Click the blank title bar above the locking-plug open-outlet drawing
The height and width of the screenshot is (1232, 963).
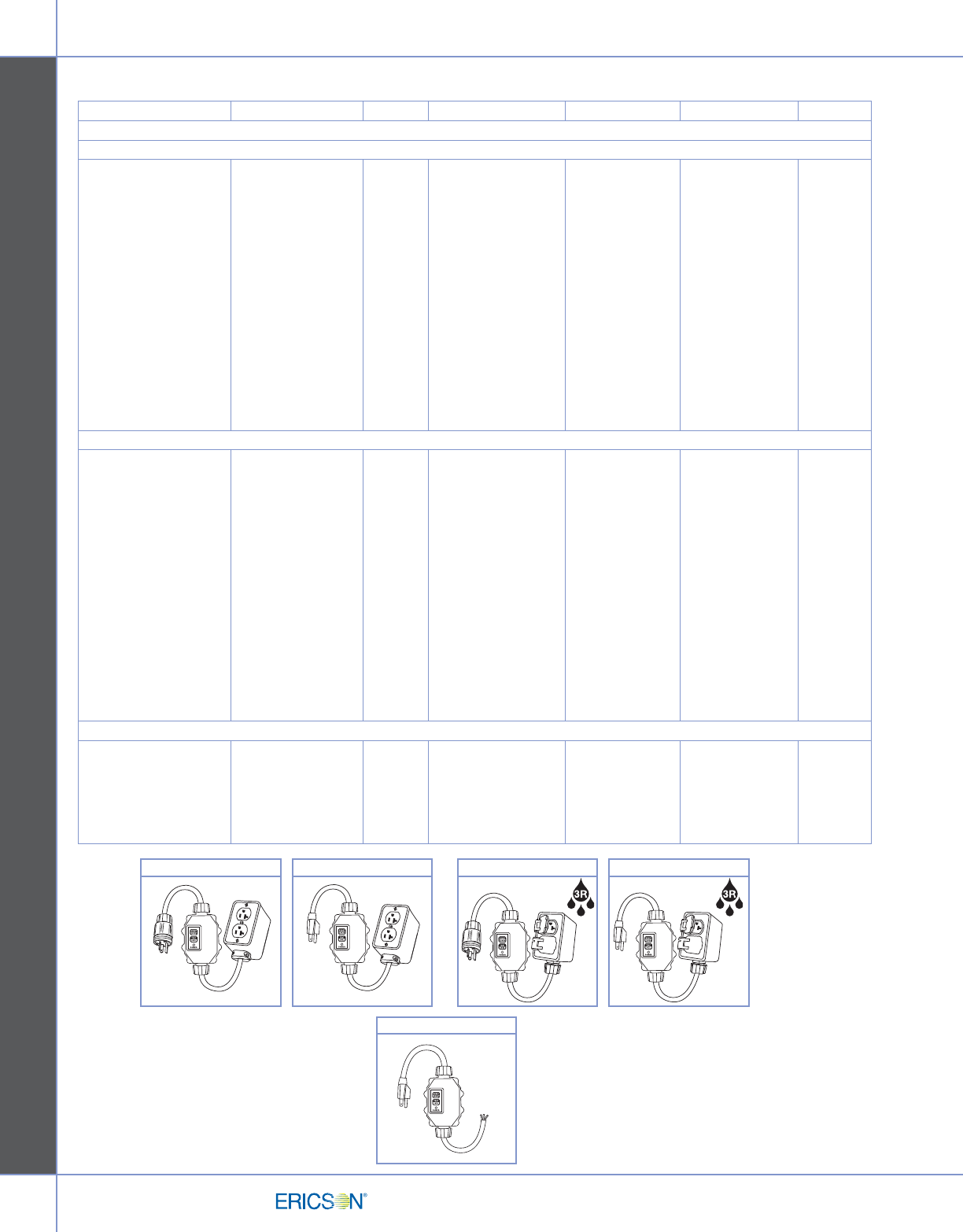(211, 867)
